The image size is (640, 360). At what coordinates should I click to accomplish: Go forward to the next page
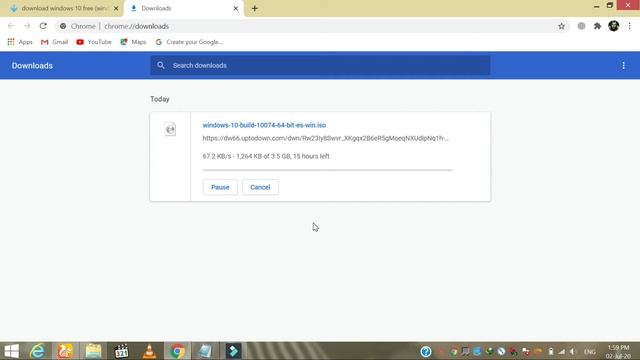[27, 26]
